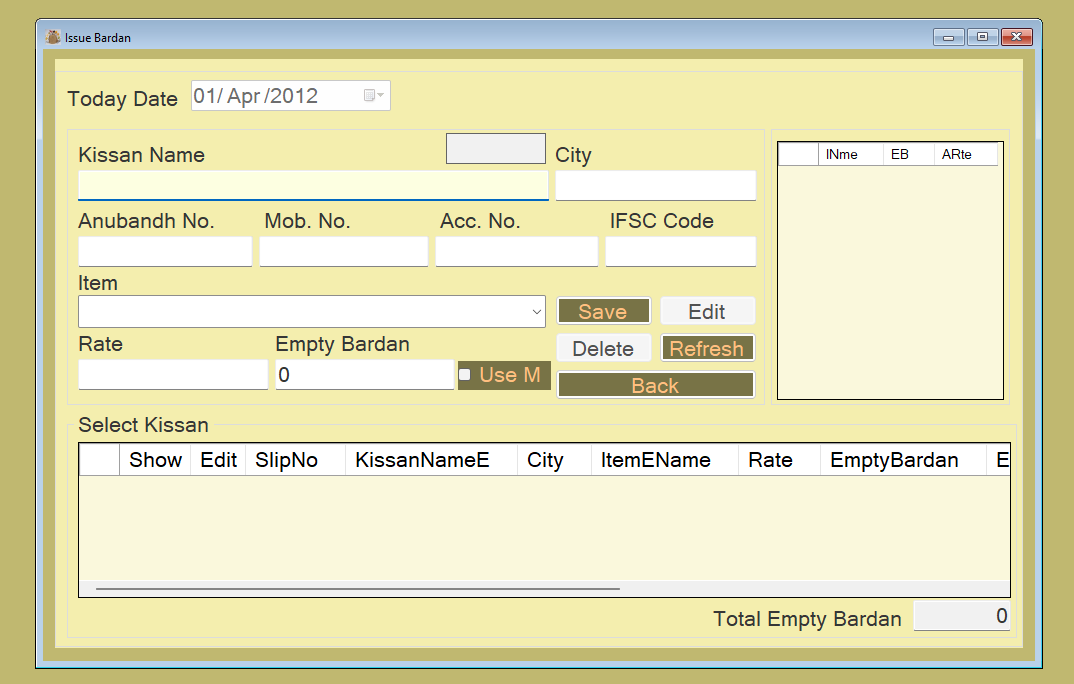This screenshot has width=1074, height=684.
Task: Click the Edit column header in grid
Action: [218, 460]
